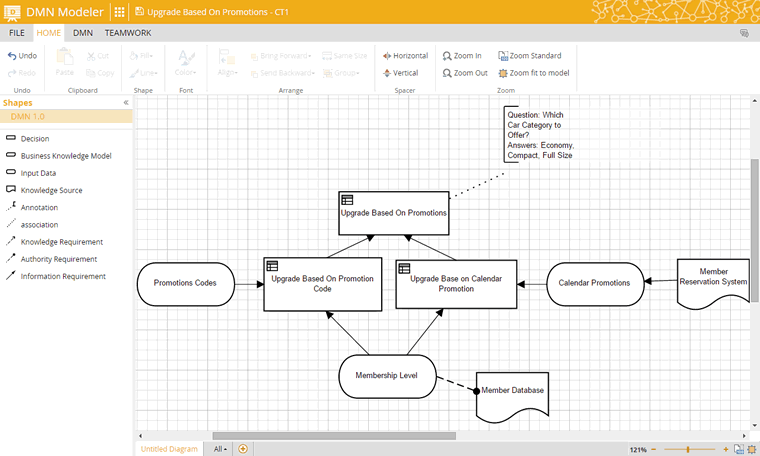Open the comments icon in the ribbon corner

click(x=744, y=33)
